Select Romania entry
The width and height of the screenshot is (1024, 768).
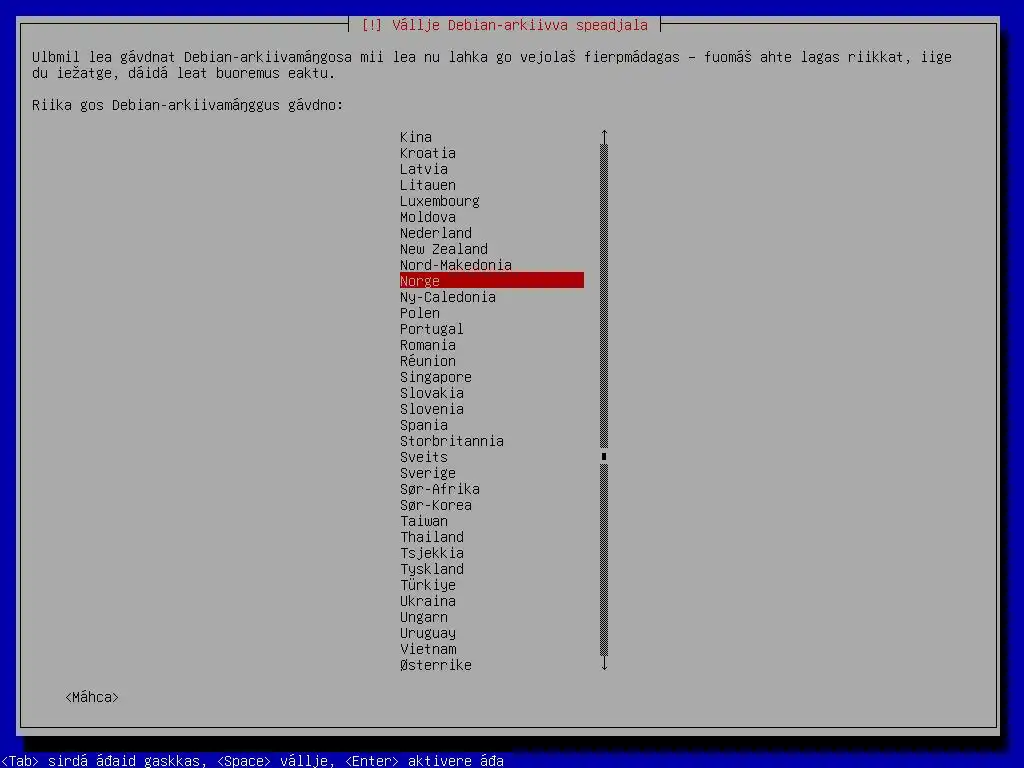pyautogui.click(x=491, y=345)
